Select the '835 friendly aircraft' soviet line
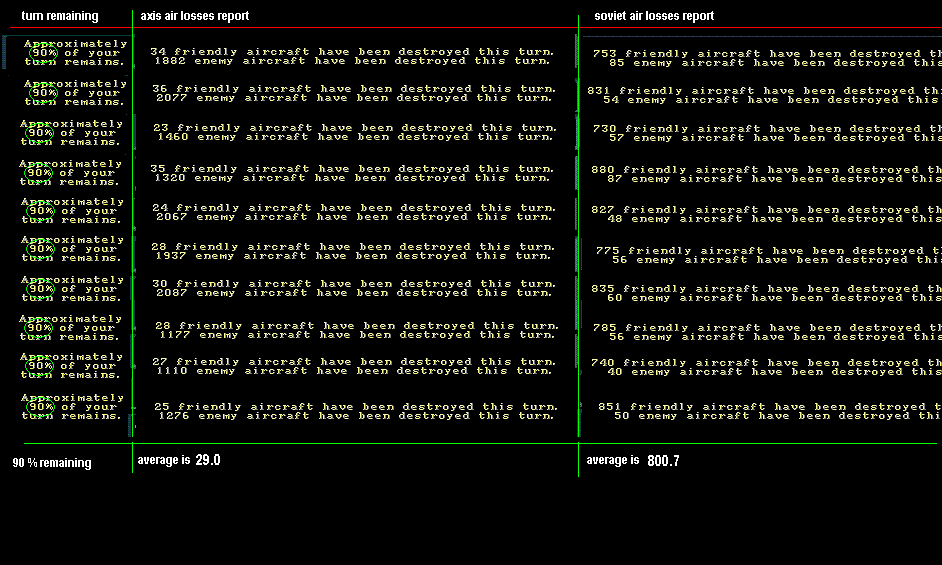This screenshot has height=565, width=942. [766, 289]
